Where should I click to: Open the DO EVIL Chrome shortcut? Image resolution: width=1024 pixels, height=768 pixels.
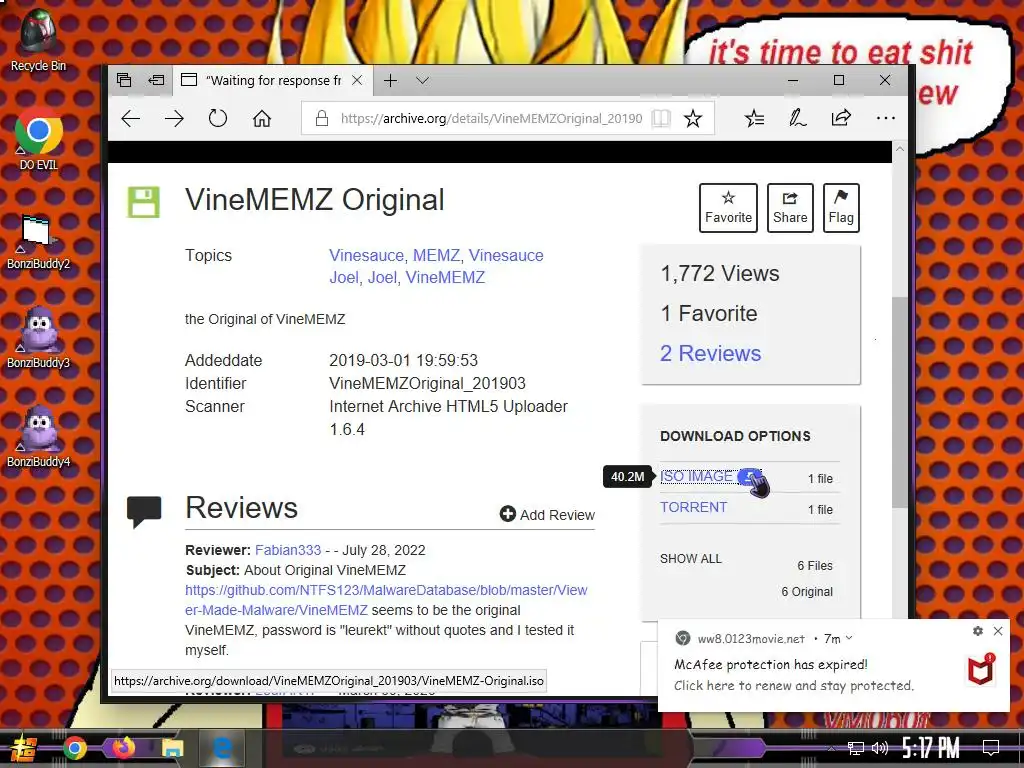coord(38,138)
